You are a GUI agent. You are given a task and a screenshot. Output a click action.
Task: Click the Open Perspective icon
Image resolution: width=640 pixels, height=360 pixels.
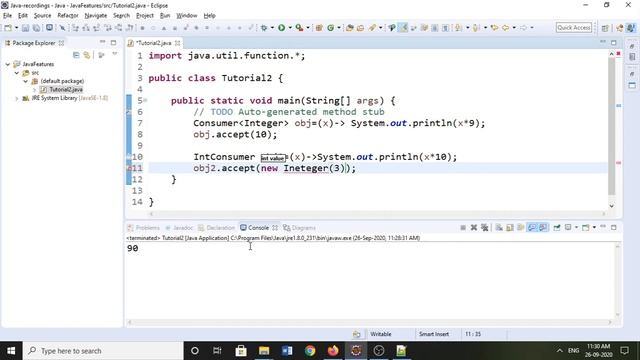605,28
